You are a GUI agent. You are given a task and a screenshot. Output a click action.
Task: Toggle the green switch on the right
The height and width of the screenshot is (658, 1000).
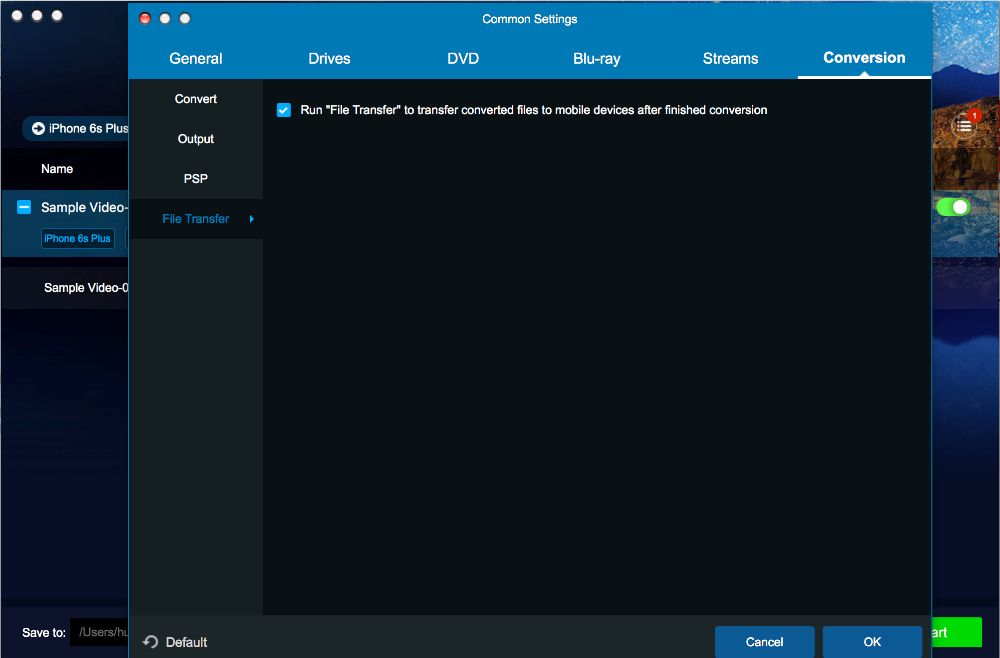[x=952, y=207]
